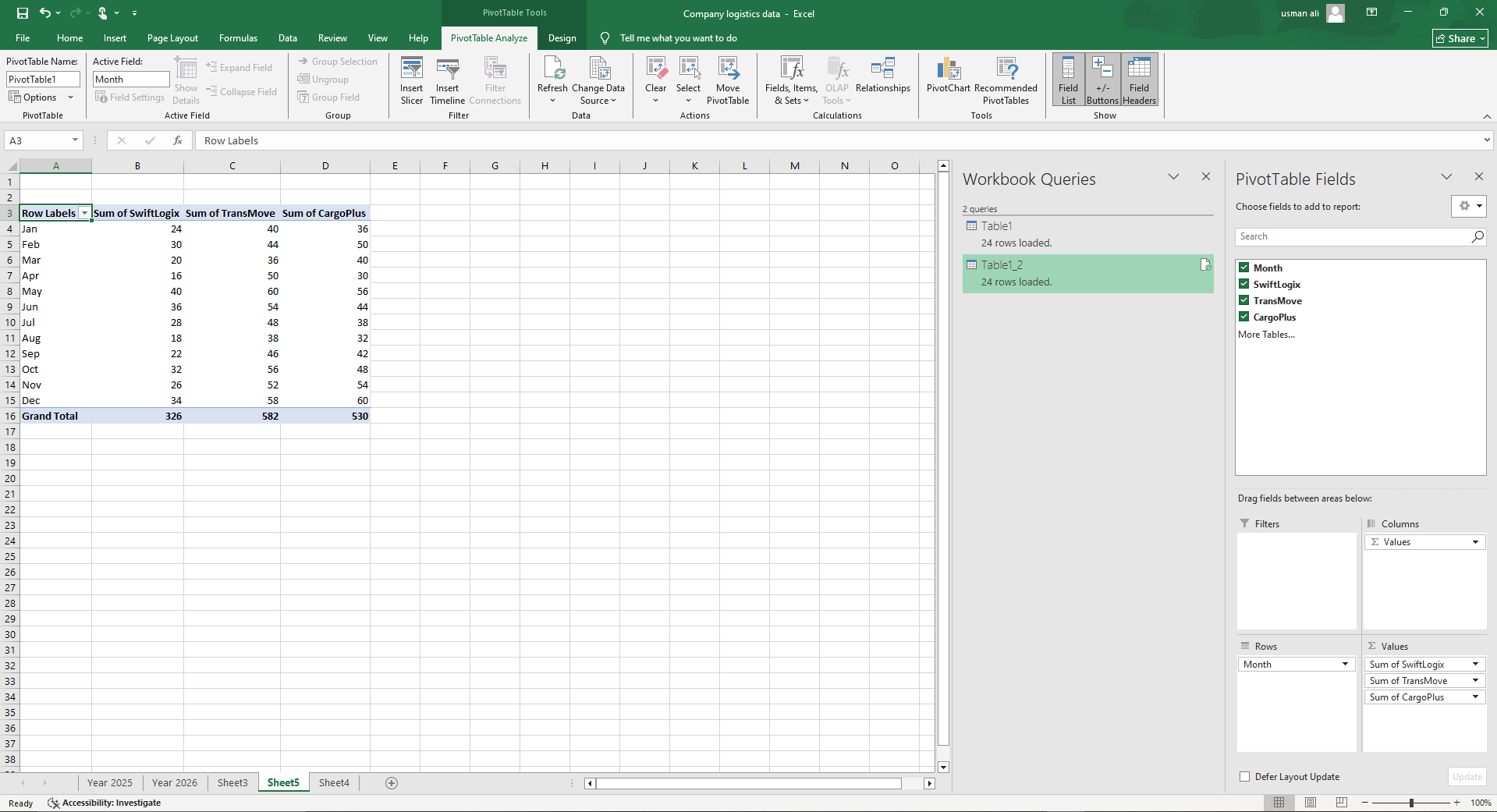Open the Home ribbon tab
1497x812 pixels.
coord(69,38)
